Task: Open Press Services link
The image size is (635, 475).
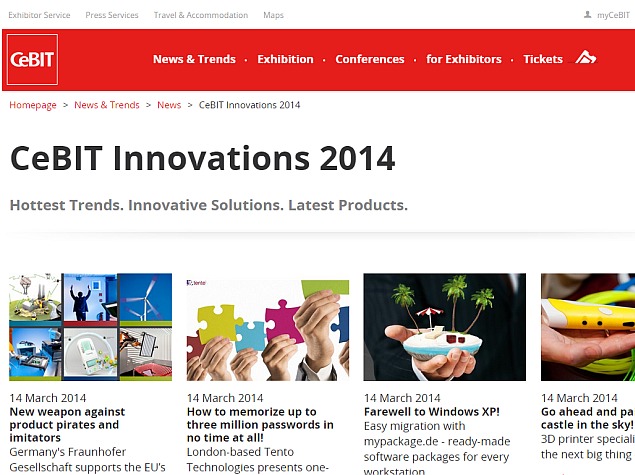Action: click(x=112, y=16)
